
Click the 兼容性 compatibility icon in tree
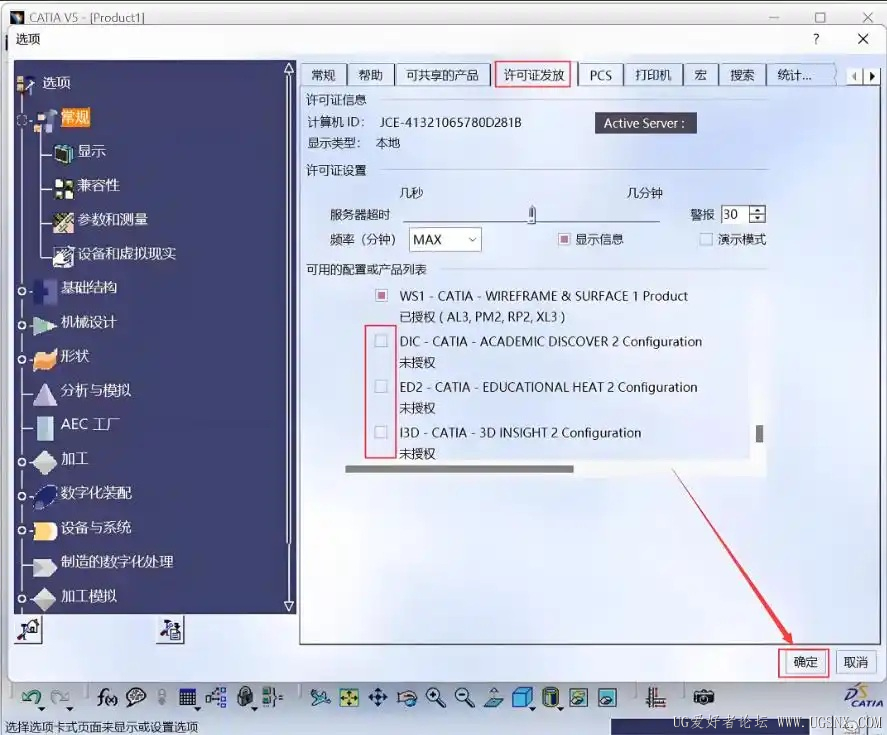tap(64, 188)
